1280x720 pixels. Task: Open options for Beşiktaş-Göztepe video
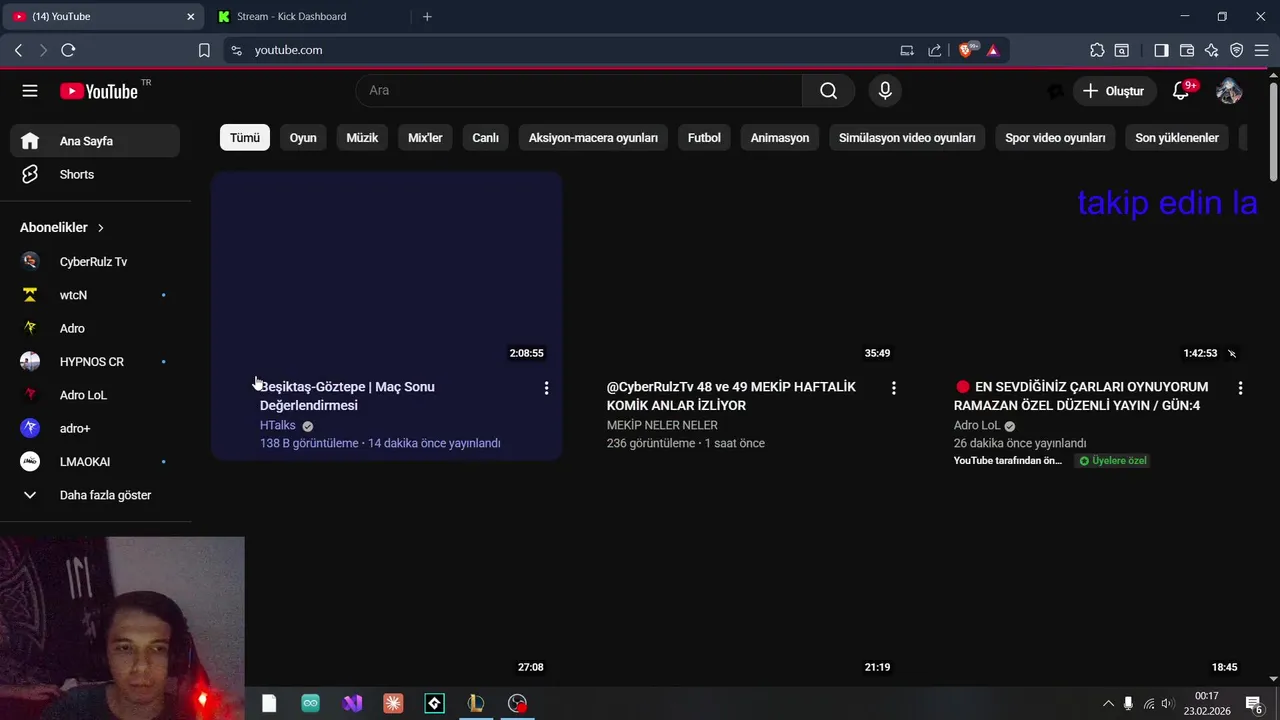click(546, 388)
